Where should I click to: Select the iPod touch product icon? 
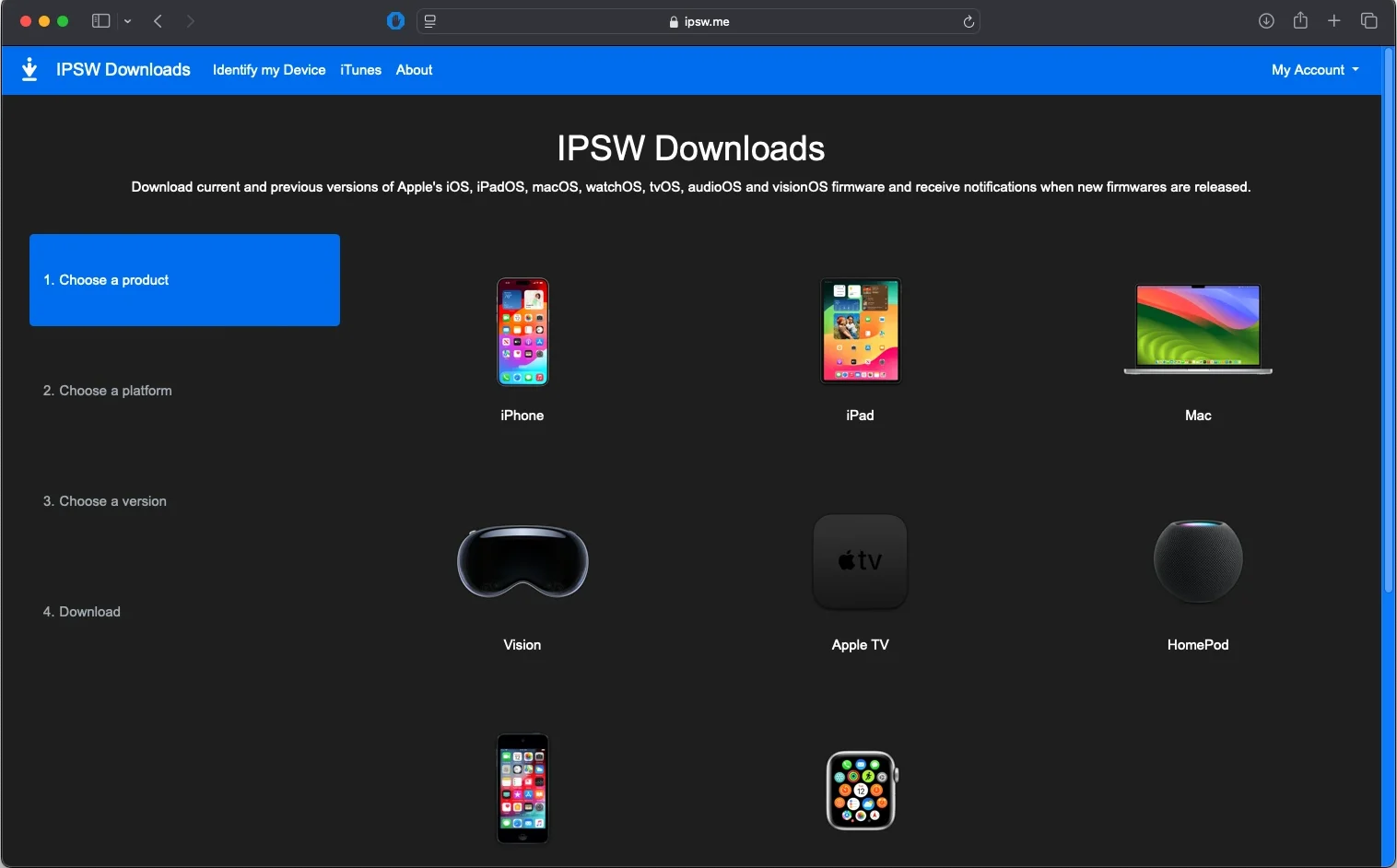[522, 790]
